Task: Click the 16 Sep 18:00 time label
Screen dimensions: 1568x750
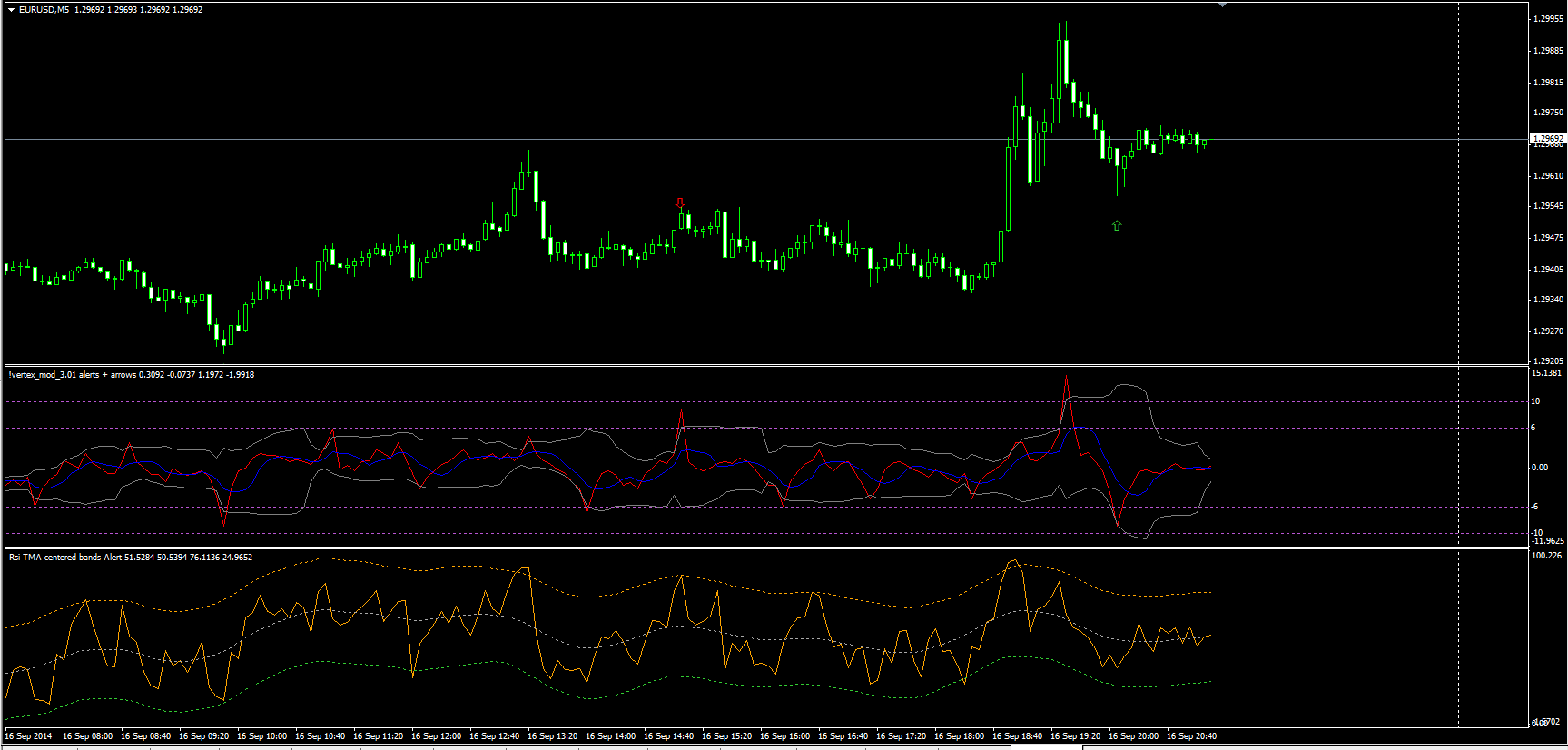Action: point(960,736)
